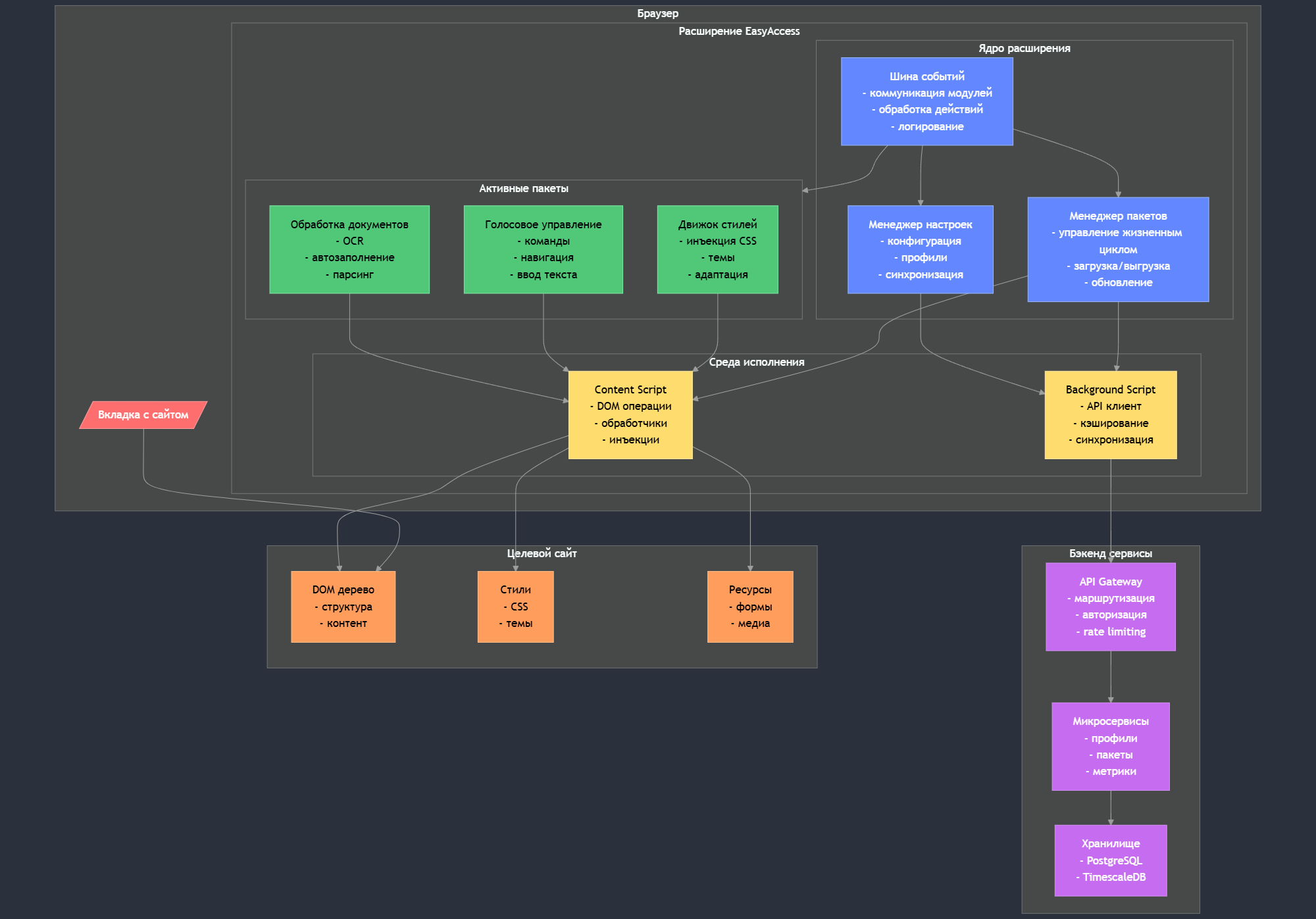The width and height of the screenshot is (1316, 919).
Task: Click the Голосовое управление node
Action: (x=543, y=249)
